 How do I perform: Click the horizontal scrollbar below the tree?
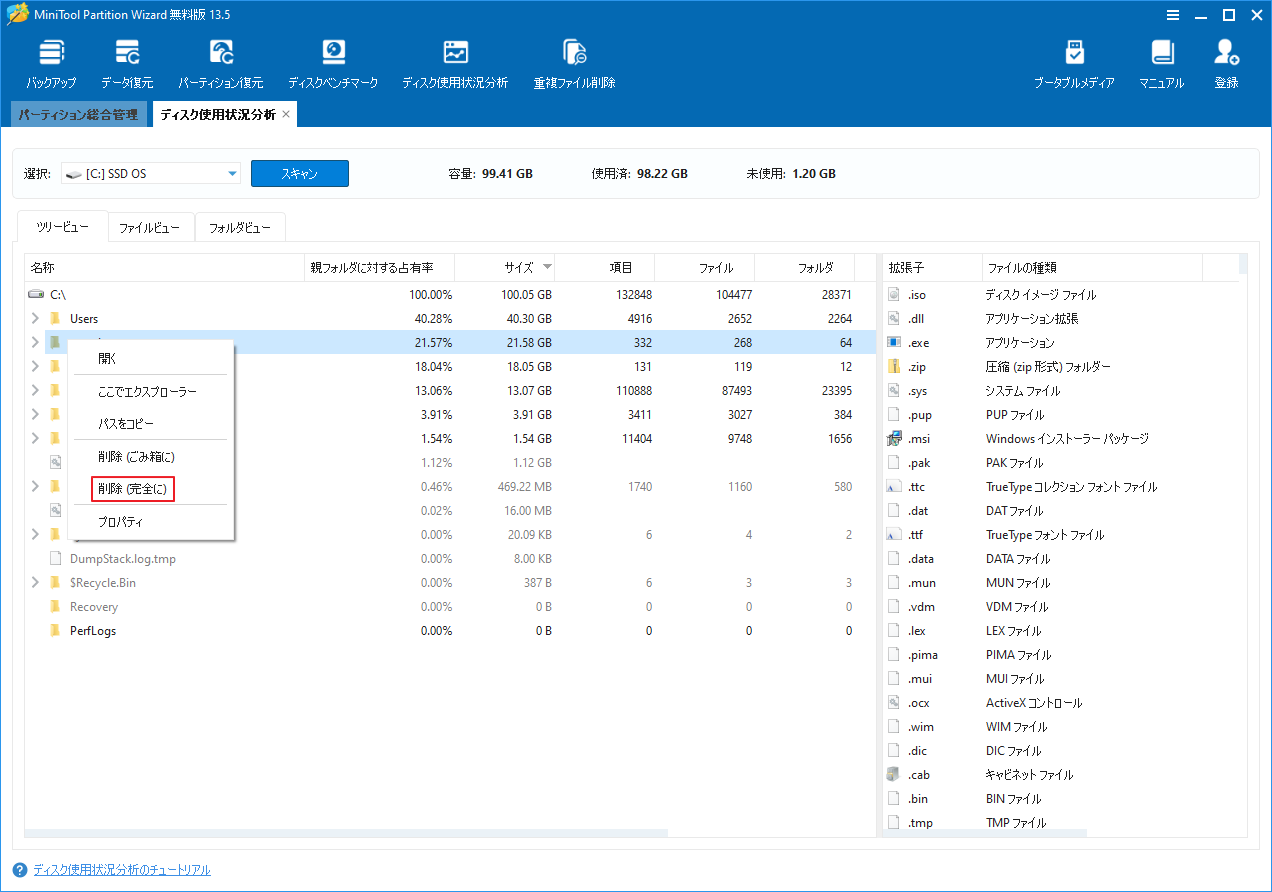(348, 831)
